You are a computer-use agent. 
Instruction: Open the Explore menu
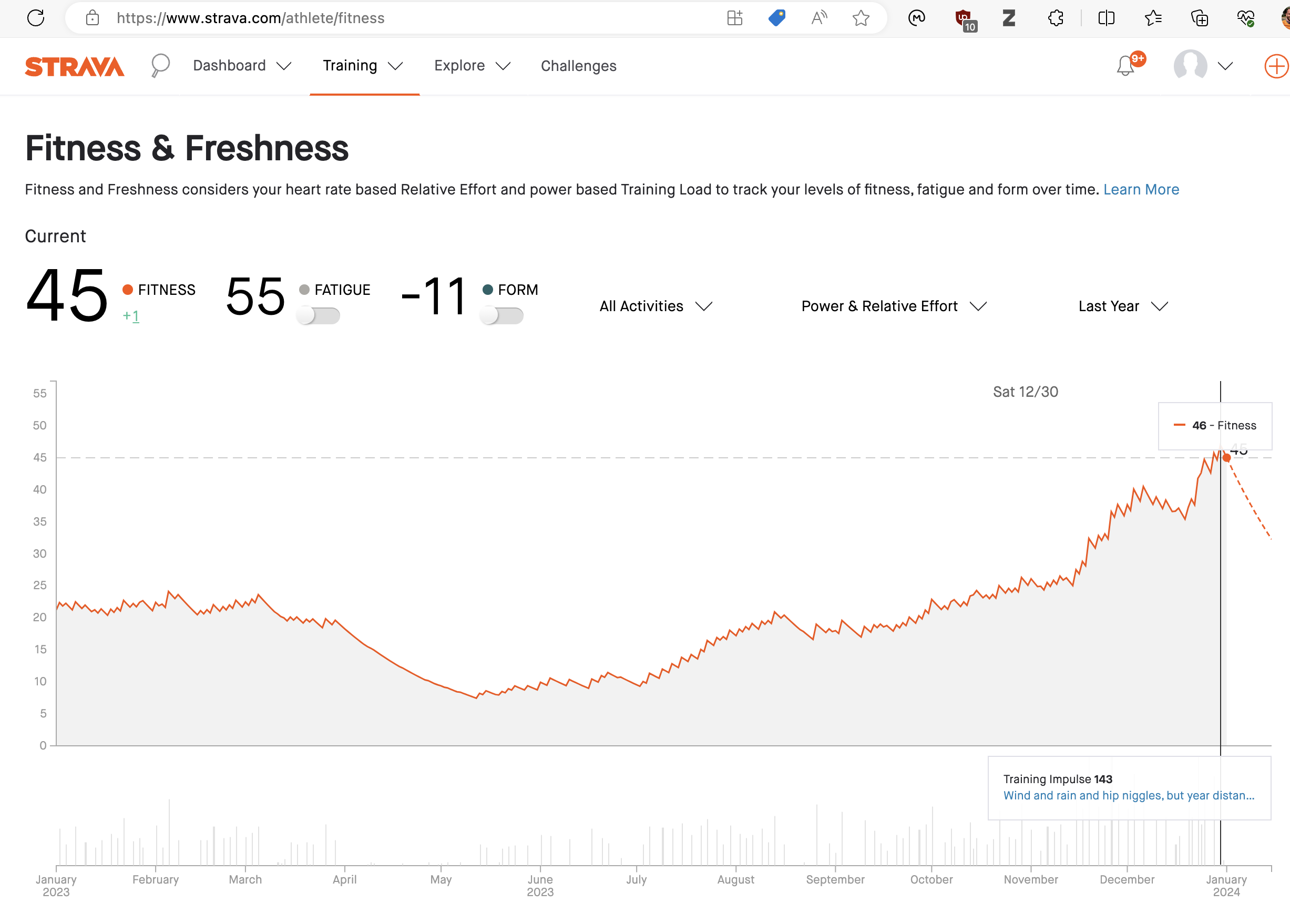[x=472, y=66]
